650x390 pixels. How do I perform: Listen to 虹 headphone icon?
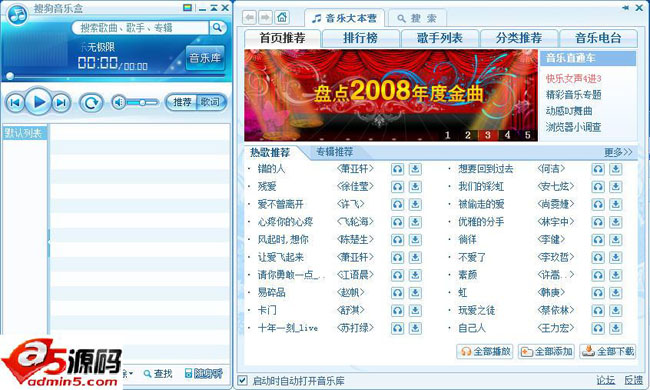[598, 293]
